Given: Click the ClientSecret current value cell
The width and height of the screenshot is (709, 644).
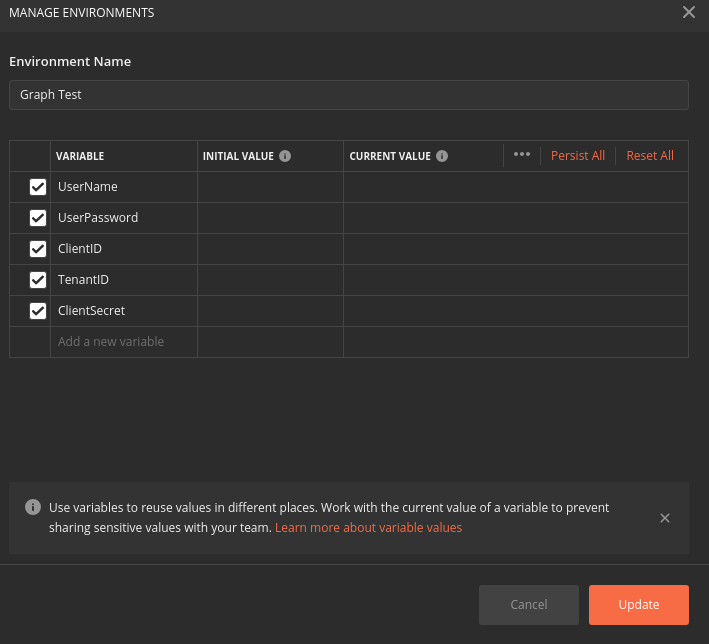Looking at the screenshot, I should [515, 311].
